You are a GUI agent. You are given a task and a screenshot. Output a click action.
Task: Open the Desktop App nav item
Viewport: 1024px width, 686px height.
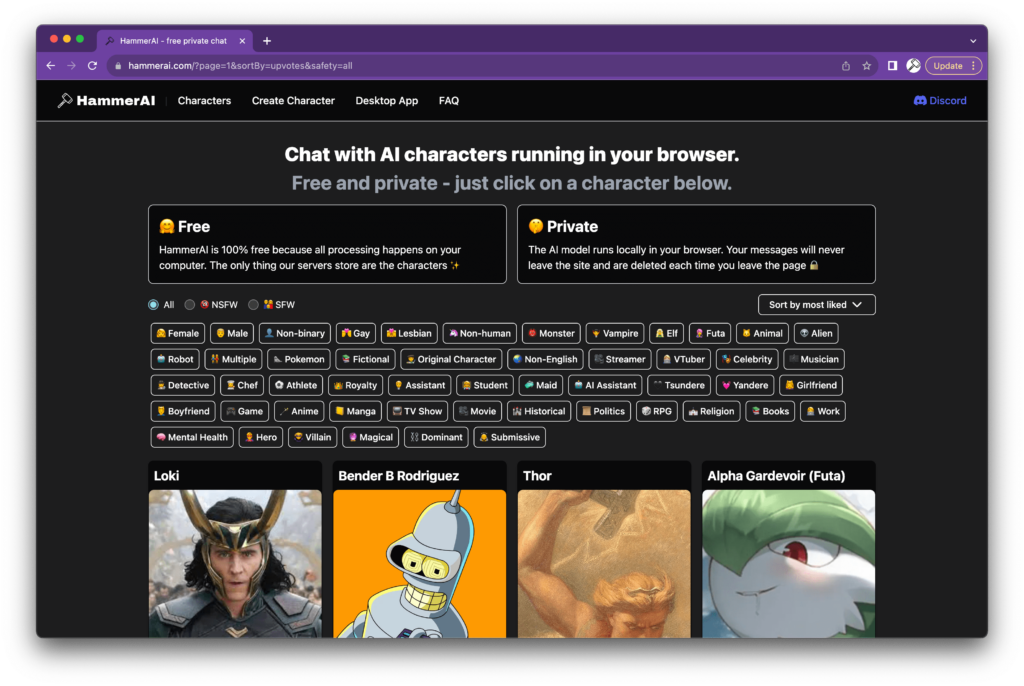pos(386,101)
